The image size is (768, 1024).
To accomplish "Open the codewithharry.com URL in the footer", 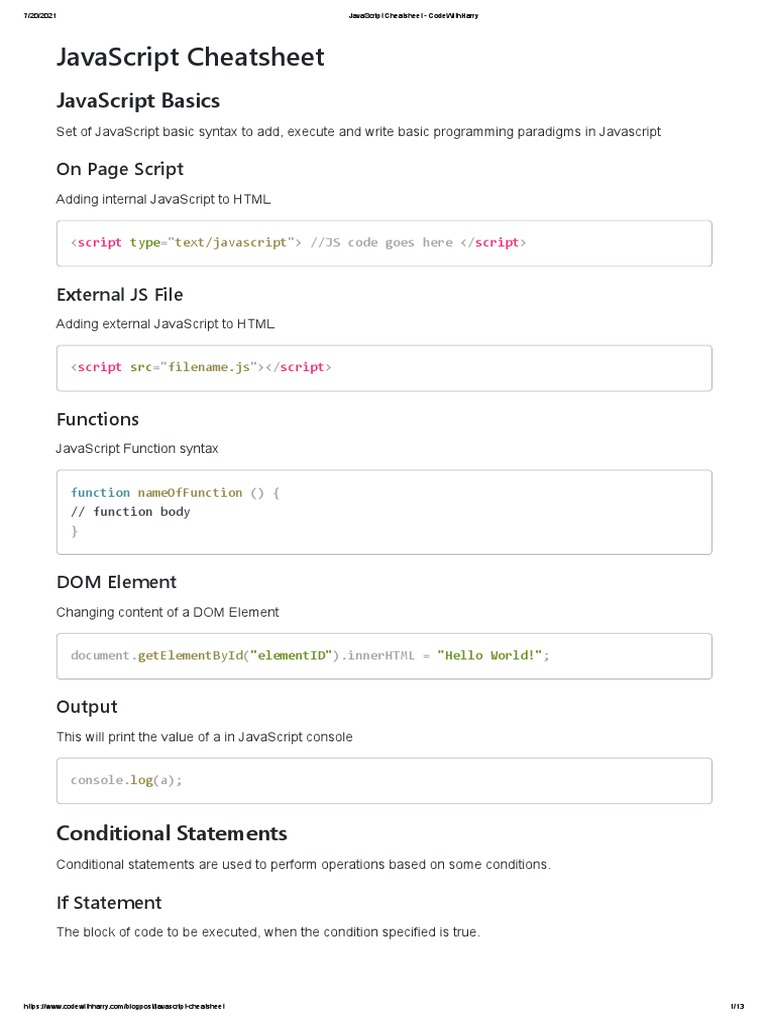I will 126,1006.
